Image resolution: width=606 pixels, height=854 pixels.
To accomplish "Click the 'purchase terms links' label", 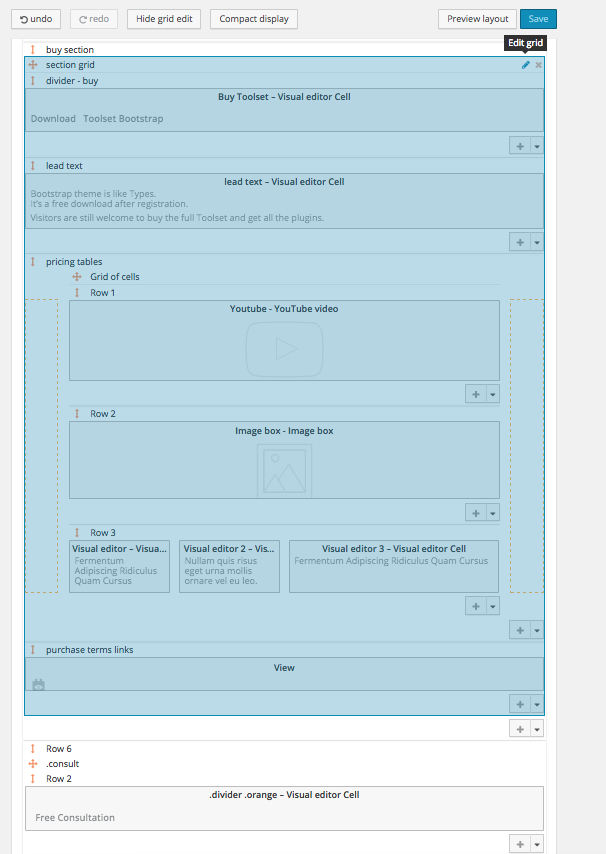I will (x=89, y=650).
